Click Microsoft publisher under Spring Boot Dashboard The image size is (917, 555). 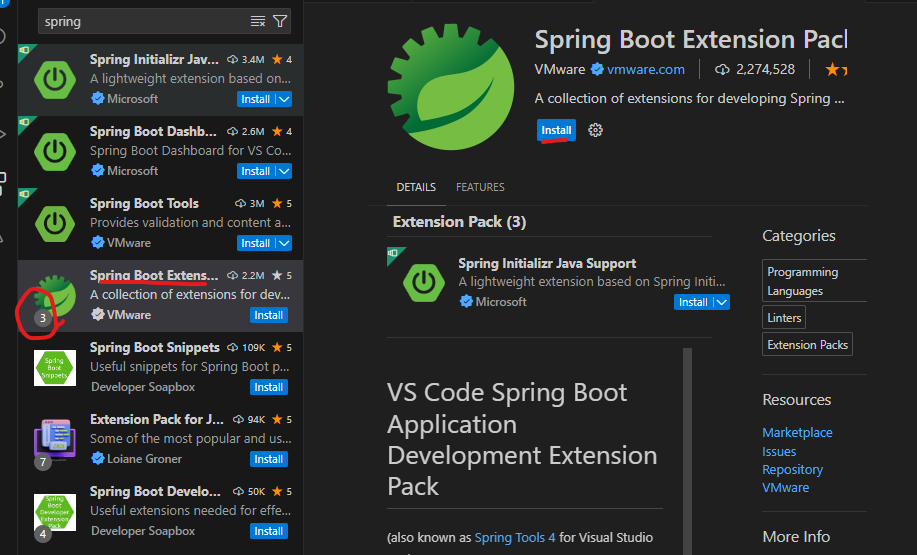(x=133, y=171)
